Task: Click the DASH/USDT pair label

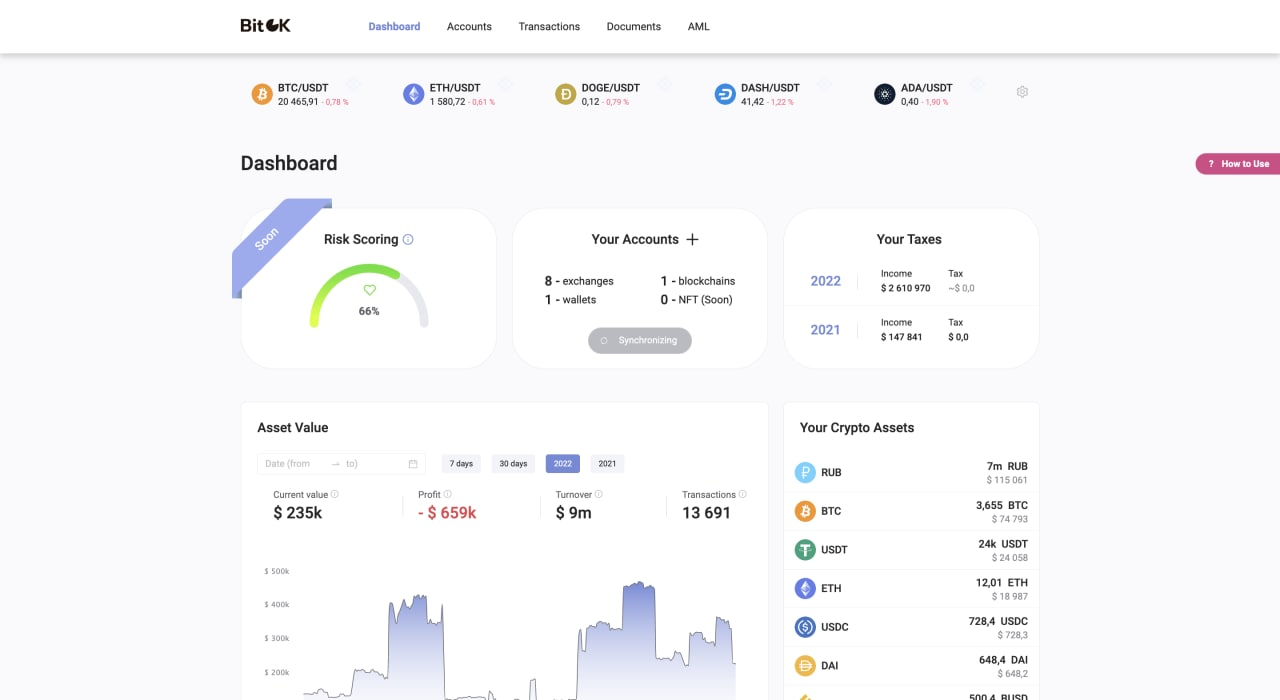Action: [770, 88]
